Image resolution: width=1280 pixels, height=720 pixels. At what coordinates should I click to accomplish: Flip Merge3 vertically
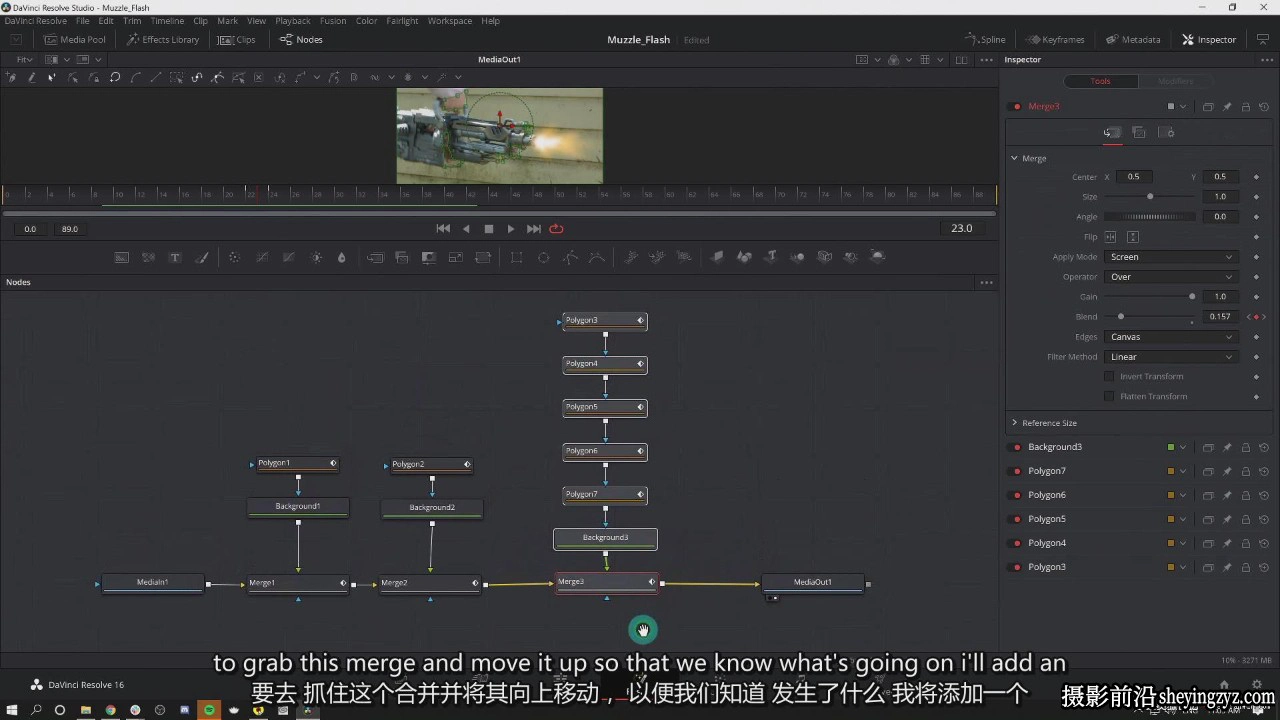tap(1133, 237)
